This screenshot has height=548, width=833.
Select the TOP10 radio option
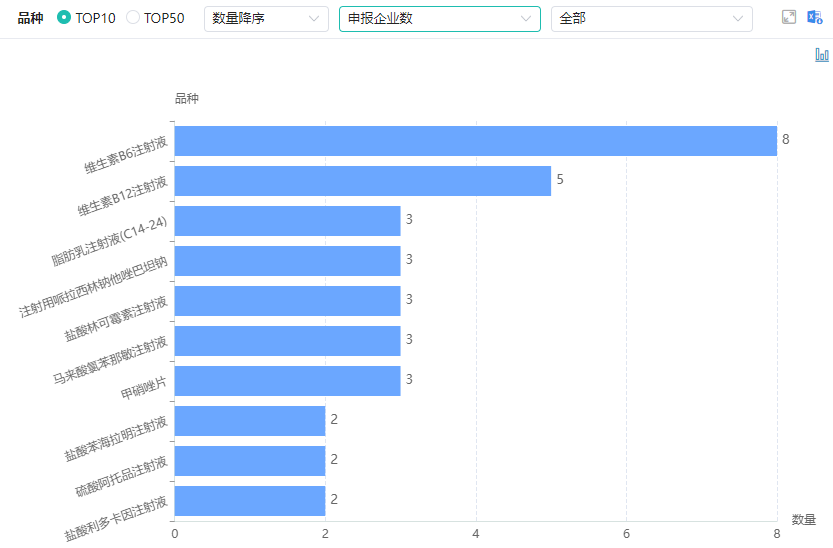click(x=65, y=18)
